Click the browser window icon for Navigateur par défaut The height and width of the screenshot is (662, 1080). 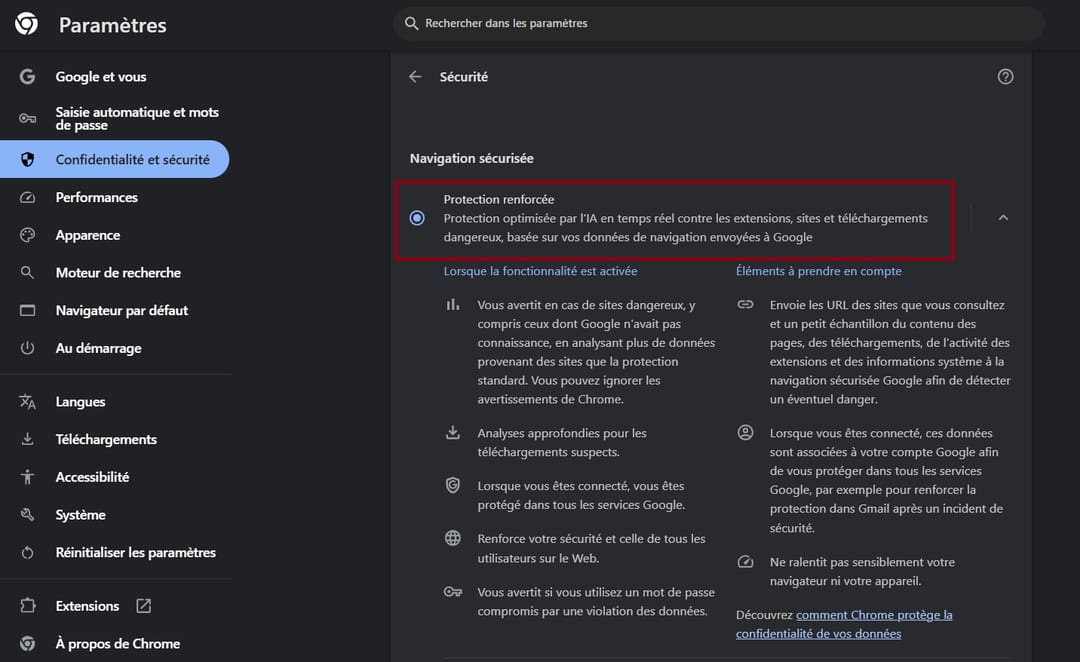click(x=28, y=311)
